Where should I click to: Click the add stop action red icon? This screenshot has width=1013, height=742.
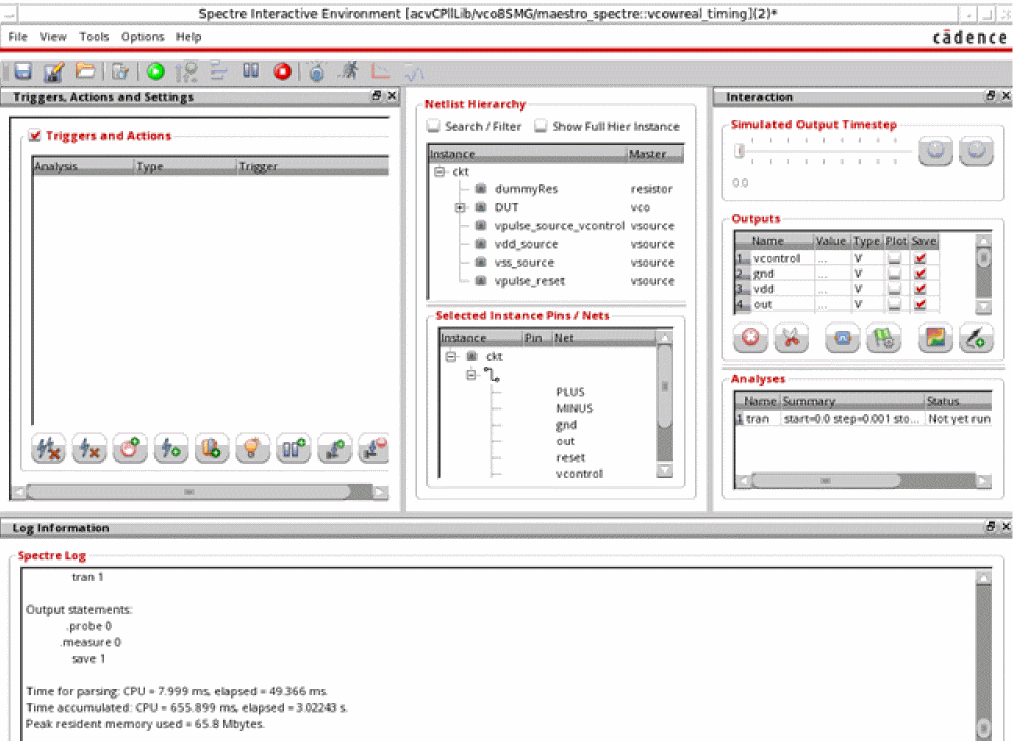(130, 448)
